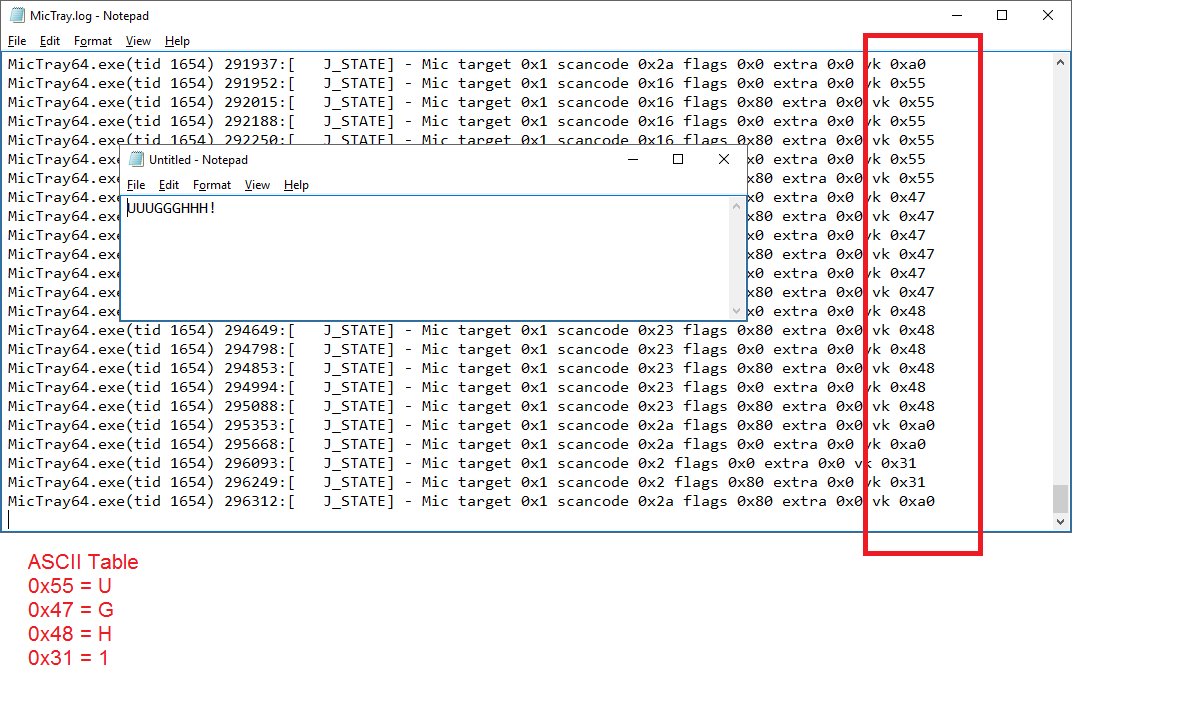Click log line with timestamp 296093
The height and width of the screenshot is (712, 1197).
tap(462, 463)
